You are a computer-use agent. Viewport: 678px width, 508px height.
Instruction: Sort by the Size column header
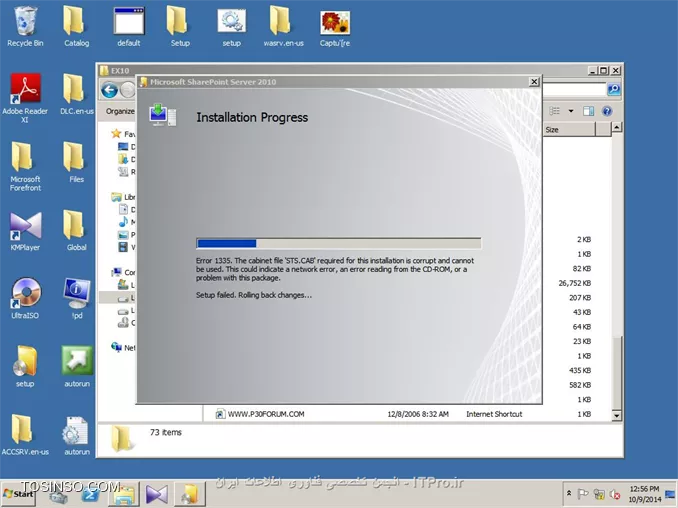569,129
